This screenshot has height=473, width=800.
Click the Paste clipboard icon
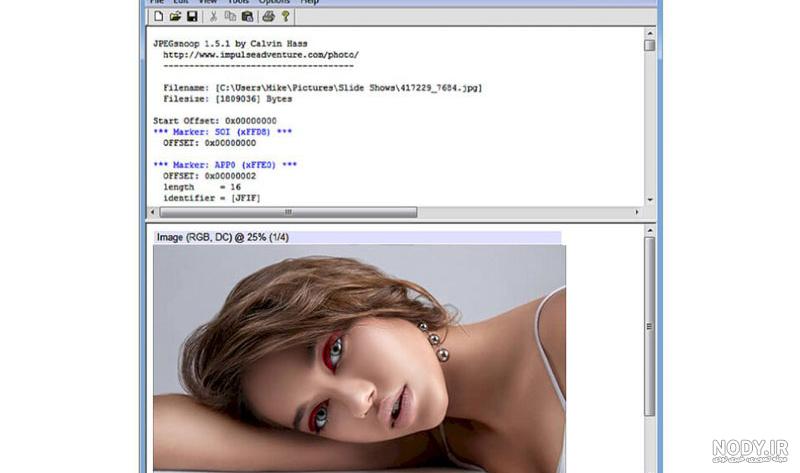(x=247, y=16)
